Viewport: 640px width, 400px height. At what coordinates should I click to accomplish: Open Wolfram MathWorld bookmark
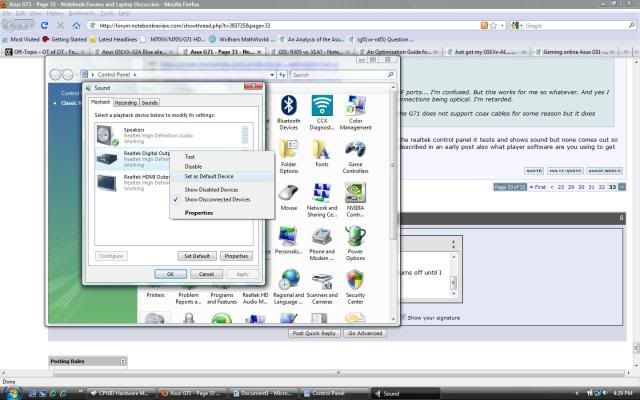point(242,40)
